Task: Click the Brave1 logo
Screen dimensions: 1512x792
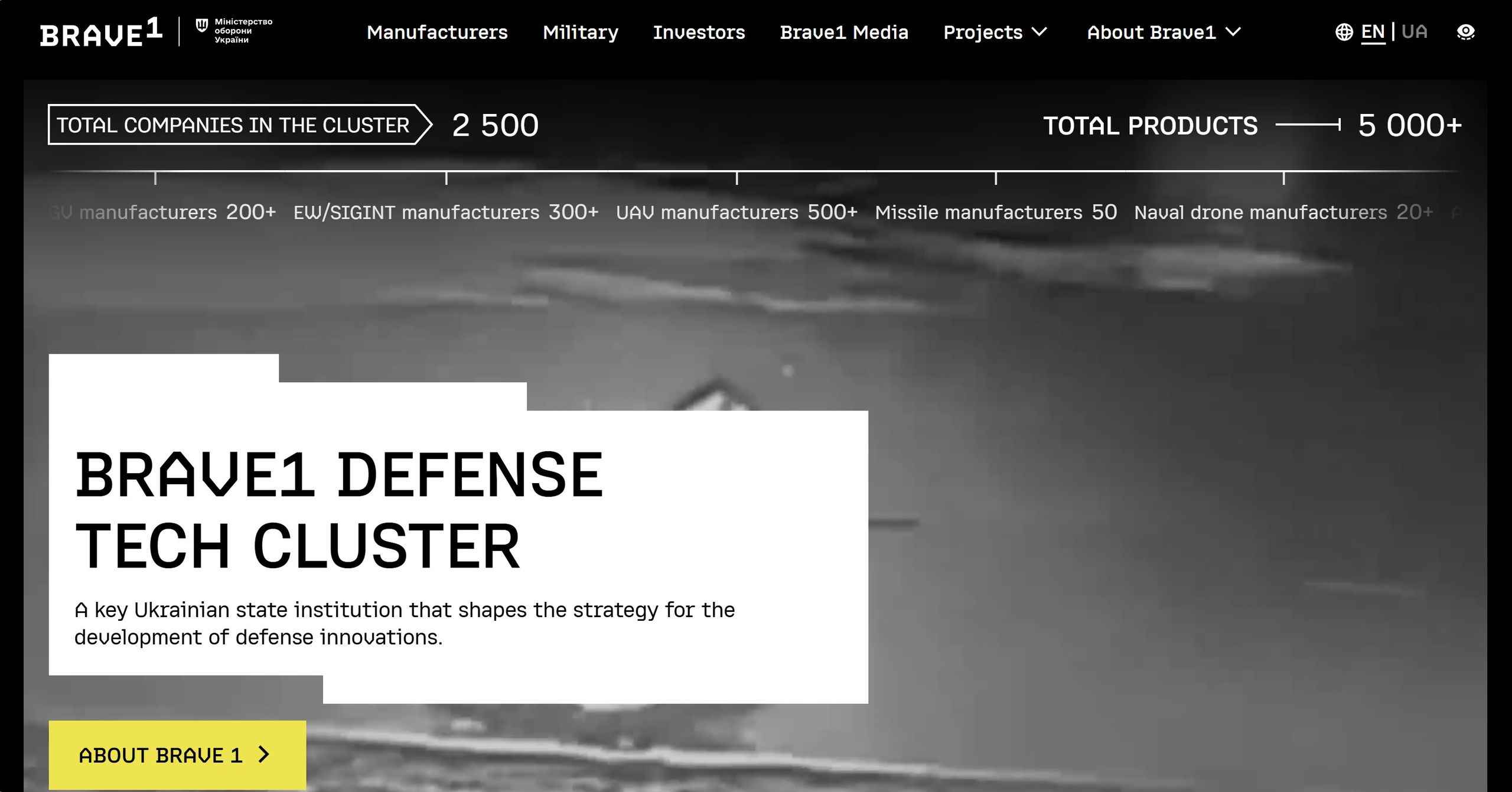Action: [101, 32]
